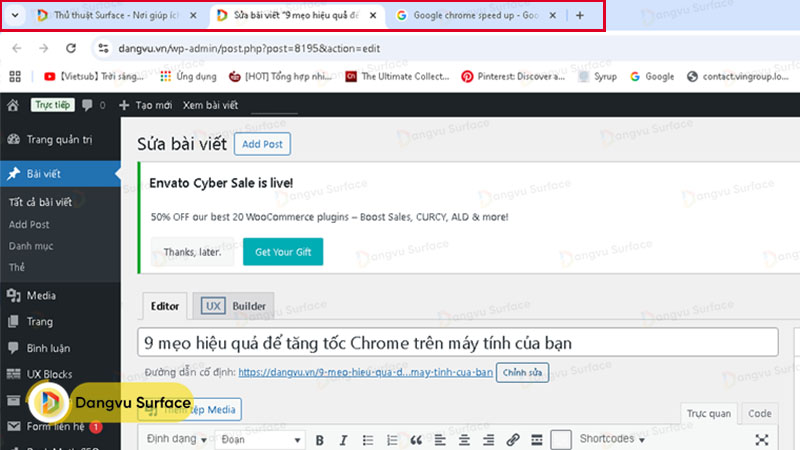View site information icon in address bar
The image size is (800, 450).
[104, 48]
